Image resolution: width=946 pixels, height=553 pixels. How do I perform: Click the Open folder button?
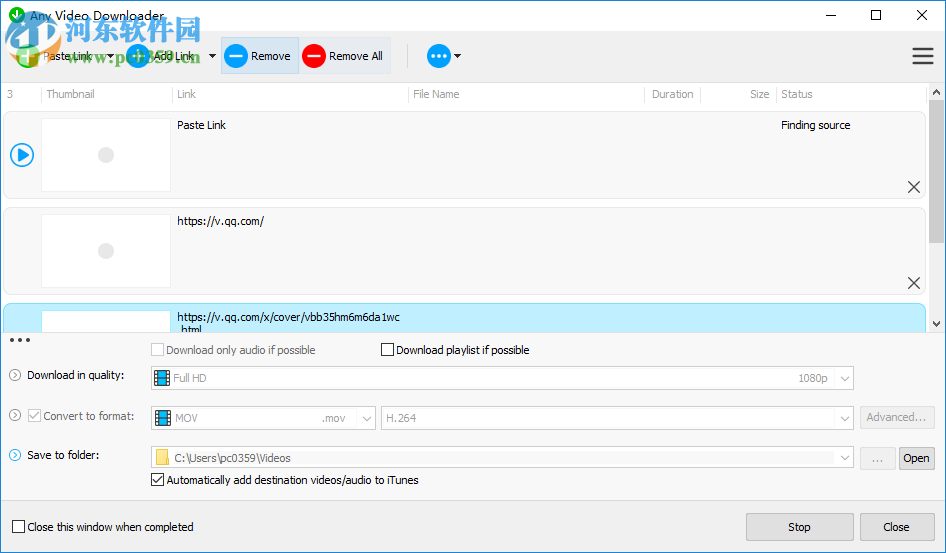(916, 458)
